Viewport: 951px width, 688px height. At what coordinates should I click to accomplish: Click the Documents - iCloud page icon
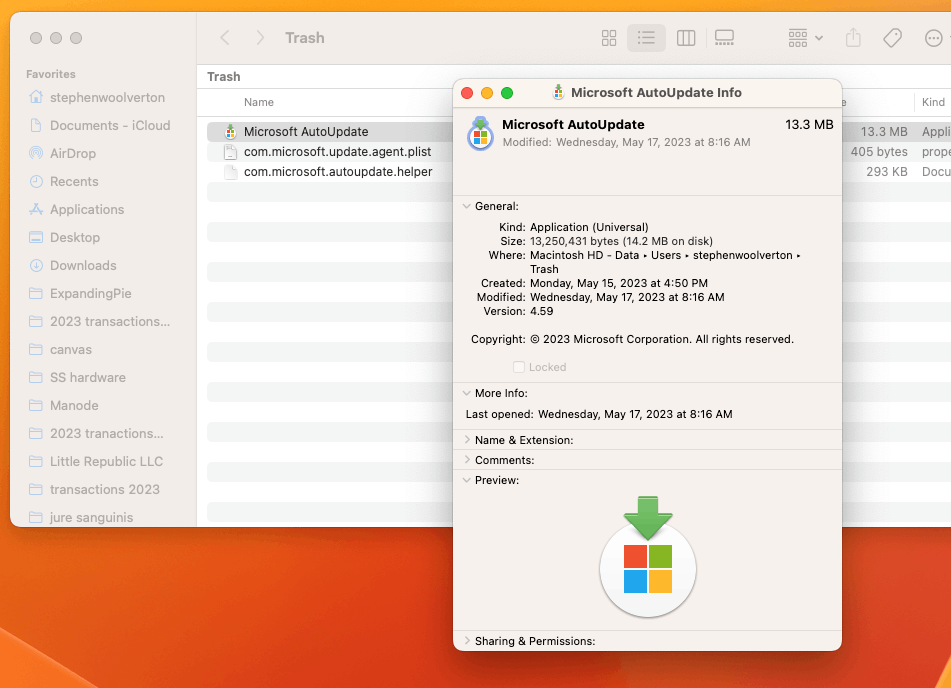(x=36, y=125)
